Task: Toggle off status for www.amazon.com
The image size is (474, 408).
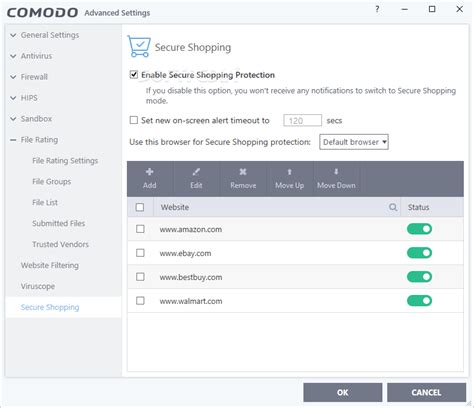Action: pyautogui.click(x=419, y=229)
